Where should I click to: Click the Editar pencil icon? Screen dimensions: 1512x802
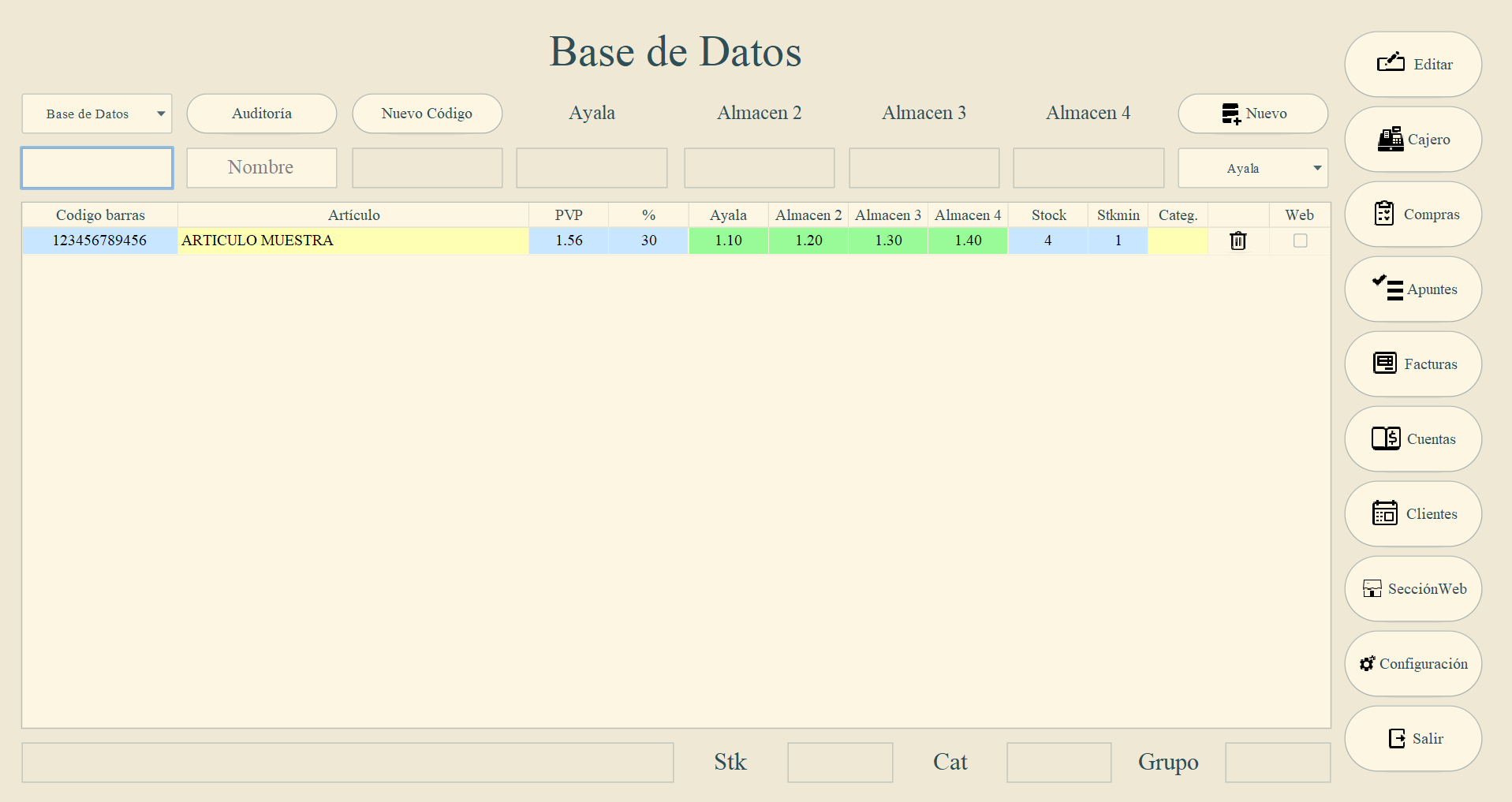1391,62
